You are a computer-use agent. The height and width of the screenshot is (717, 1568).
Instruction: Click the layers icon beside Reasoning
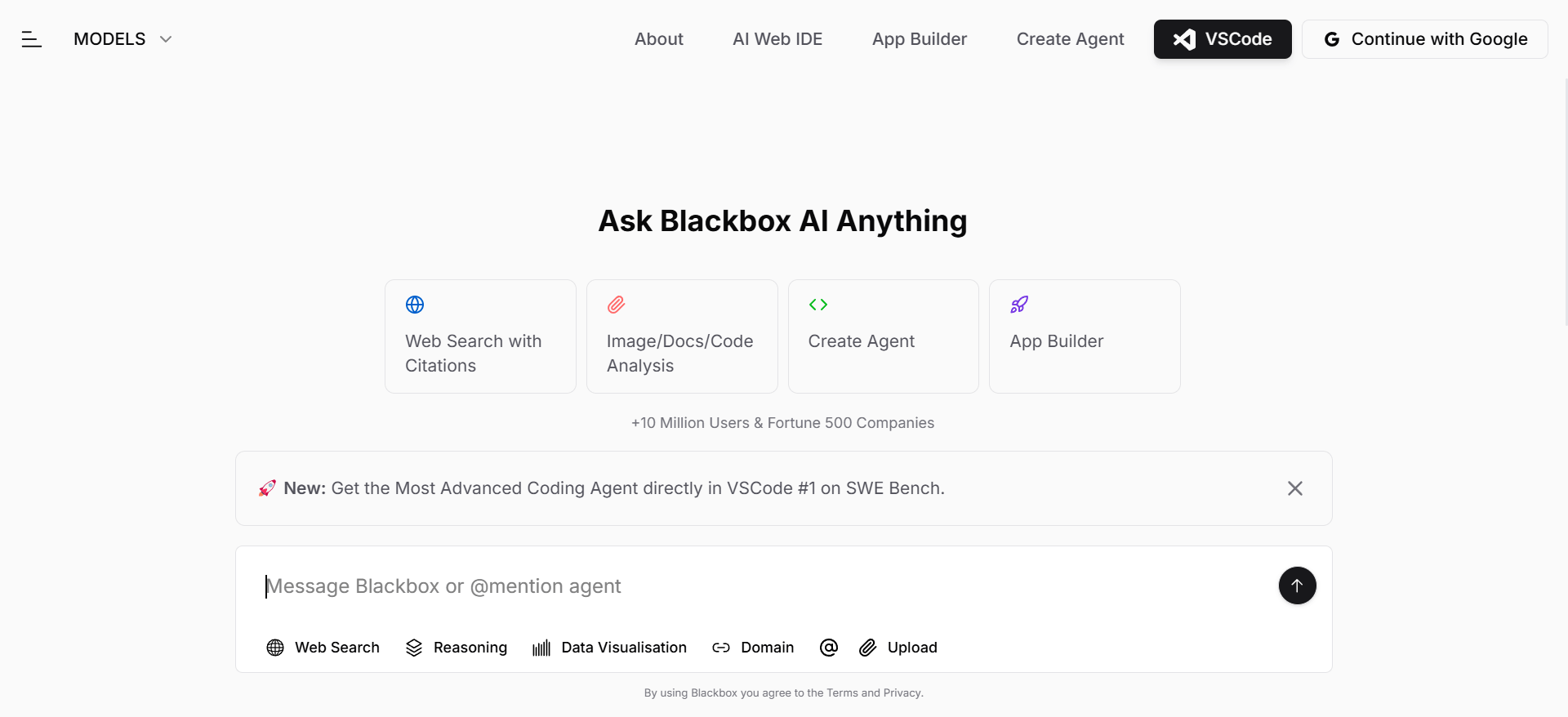coord(414,648)
